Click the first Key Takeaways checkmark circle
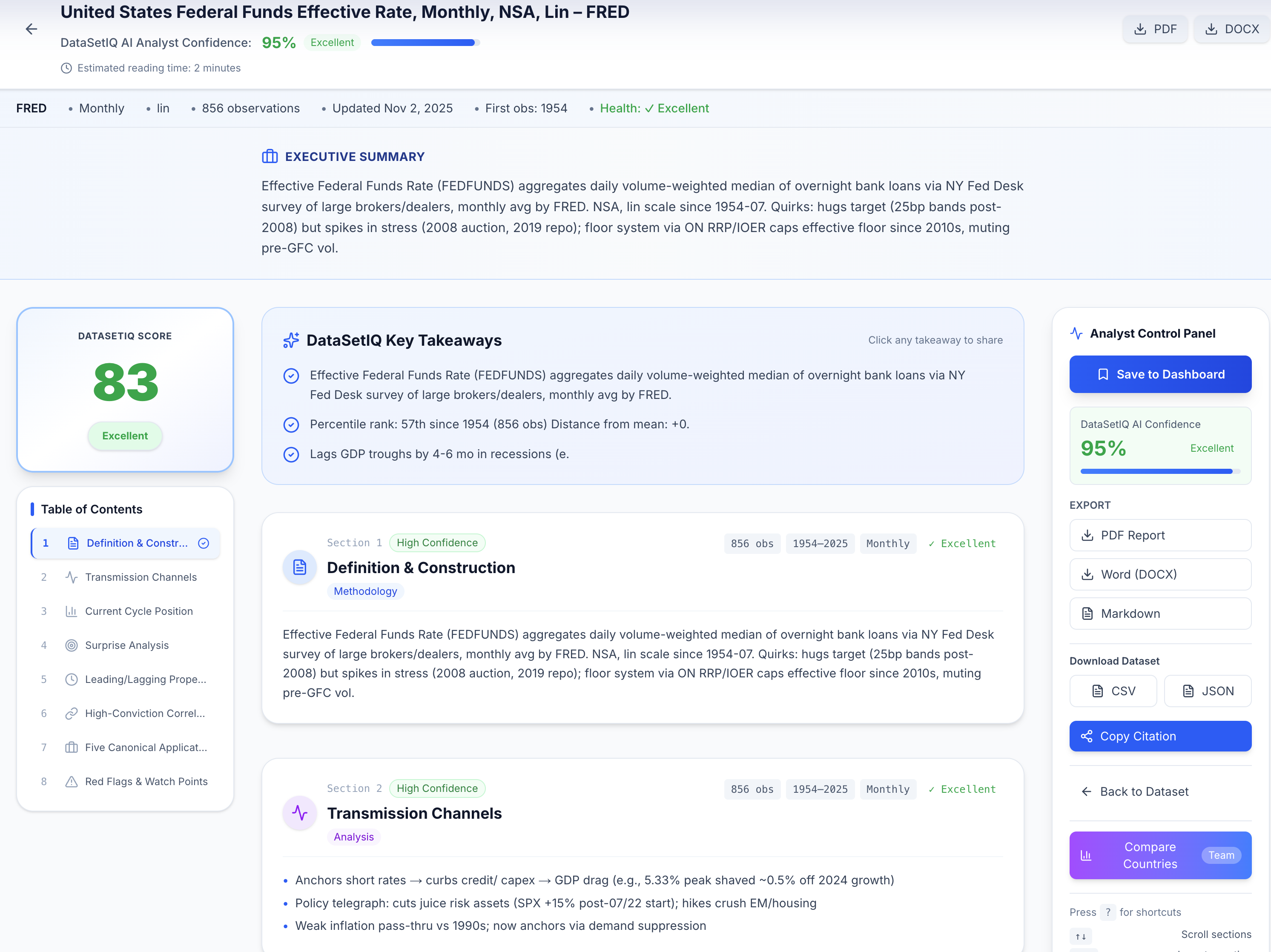Viewport: 1271px width, 952px height. (x=291, y=376)
